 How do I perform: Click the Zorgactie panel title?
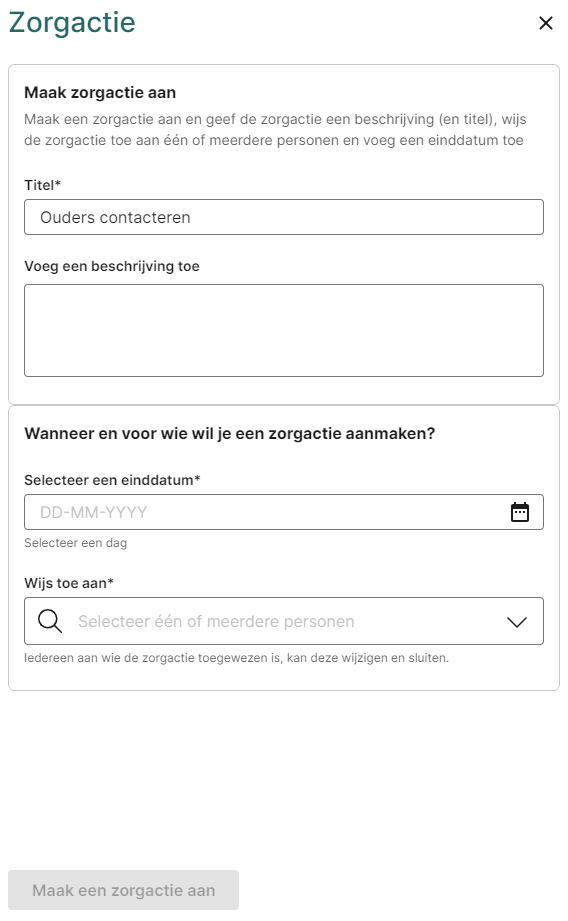[x=72, y=23]
